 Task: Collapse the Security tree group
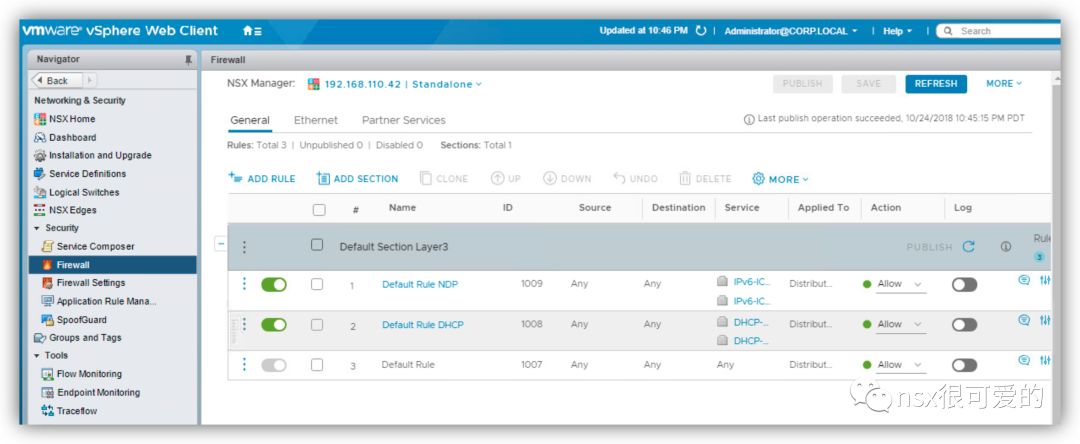coord(37,228)
